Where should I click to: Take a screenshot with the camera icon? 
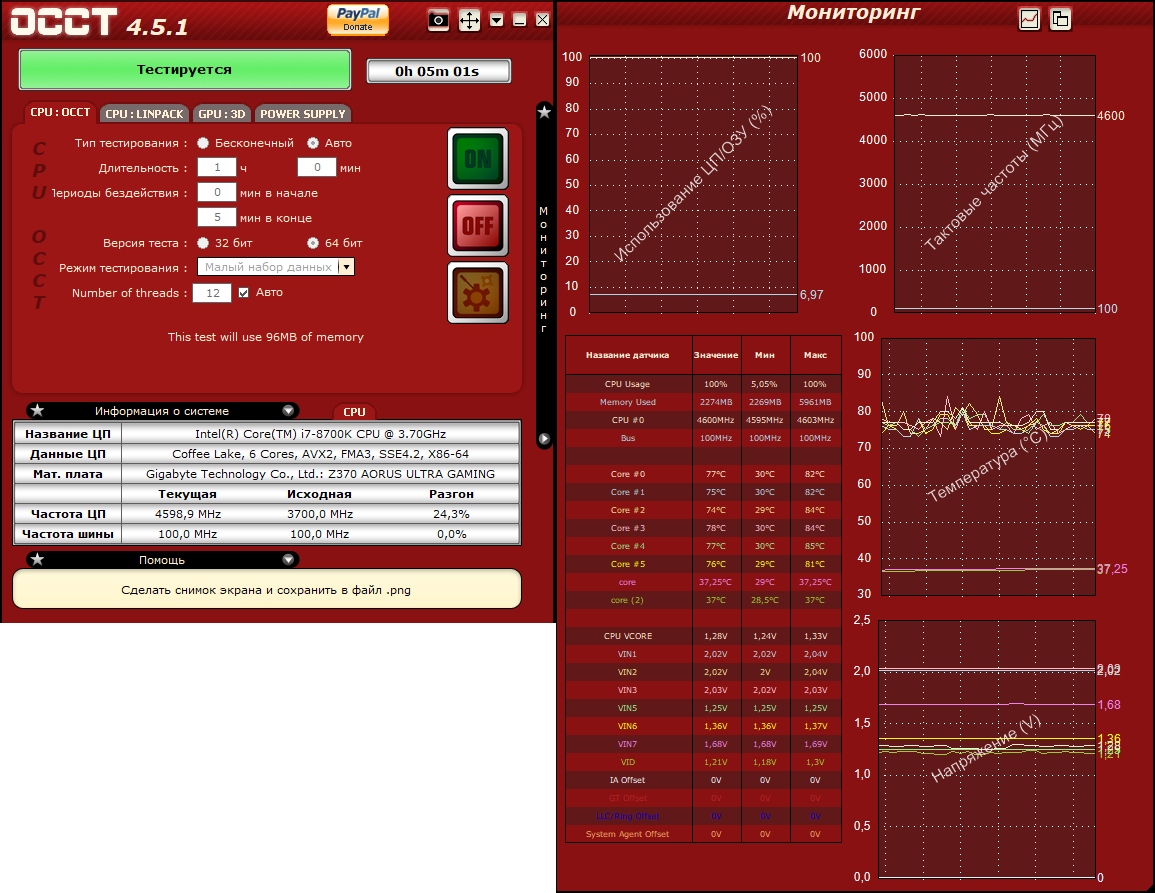tap(438, 20)
